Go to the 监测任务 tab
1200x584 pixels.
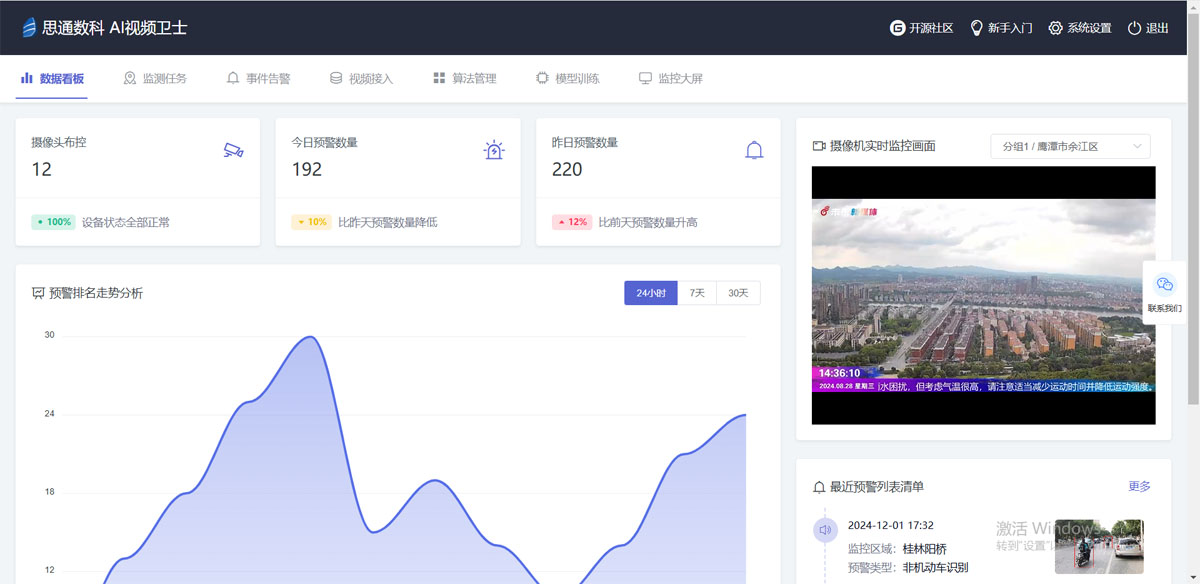click(x=155, y=78)
